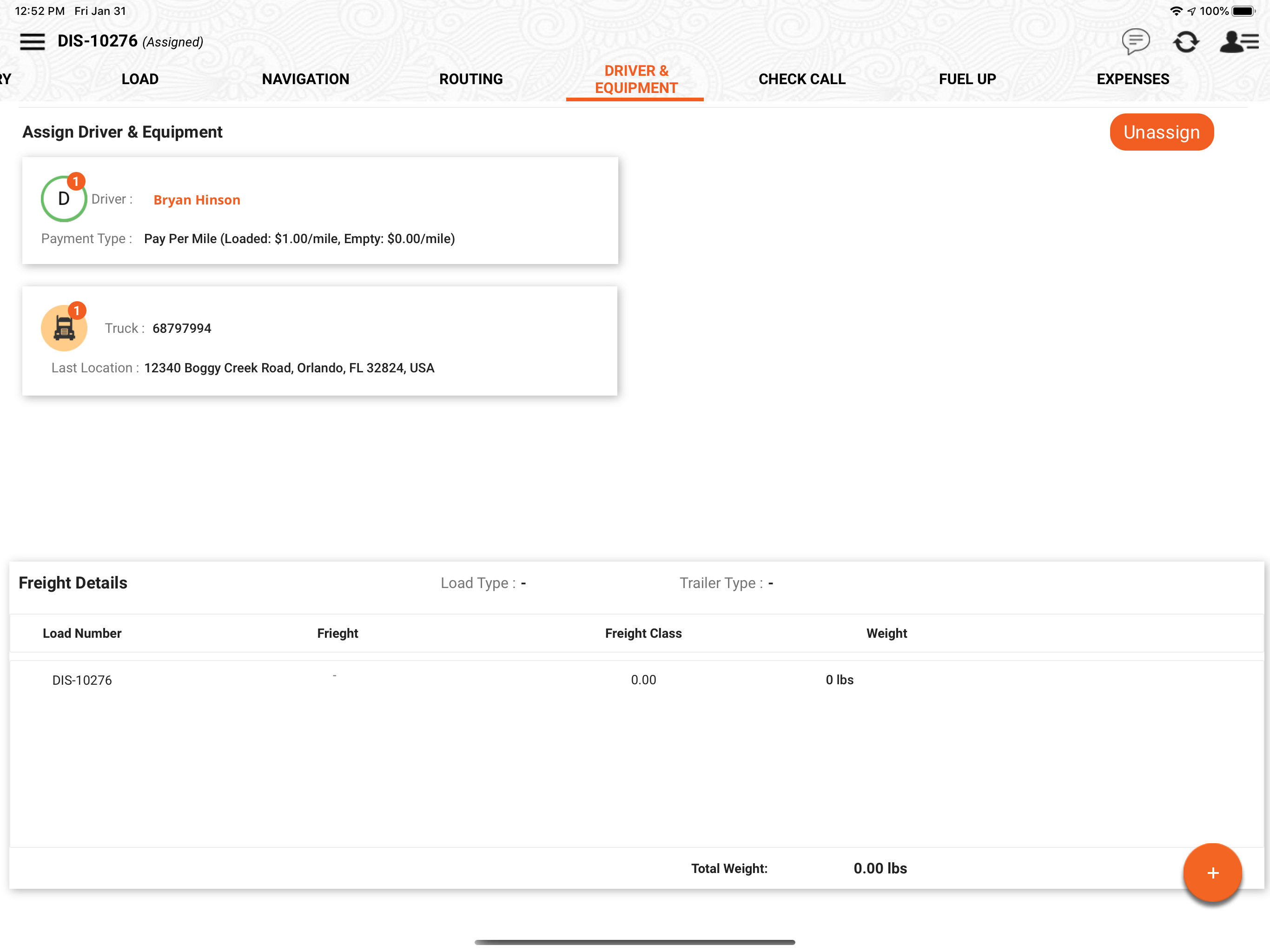Open the hamburger menu
Screen dimensions: 1270x952
coord(32,41)
